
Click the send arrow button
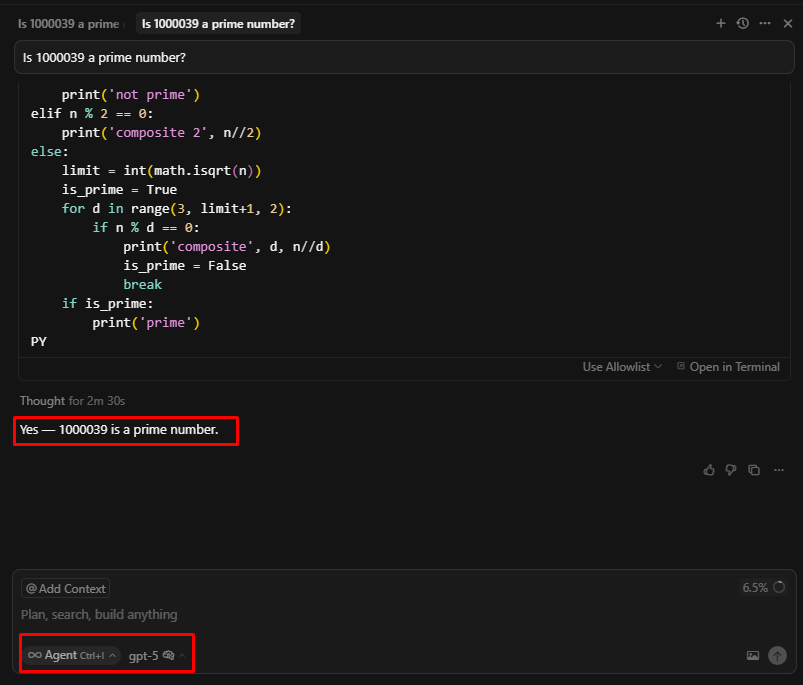click(x=777, y=656)
